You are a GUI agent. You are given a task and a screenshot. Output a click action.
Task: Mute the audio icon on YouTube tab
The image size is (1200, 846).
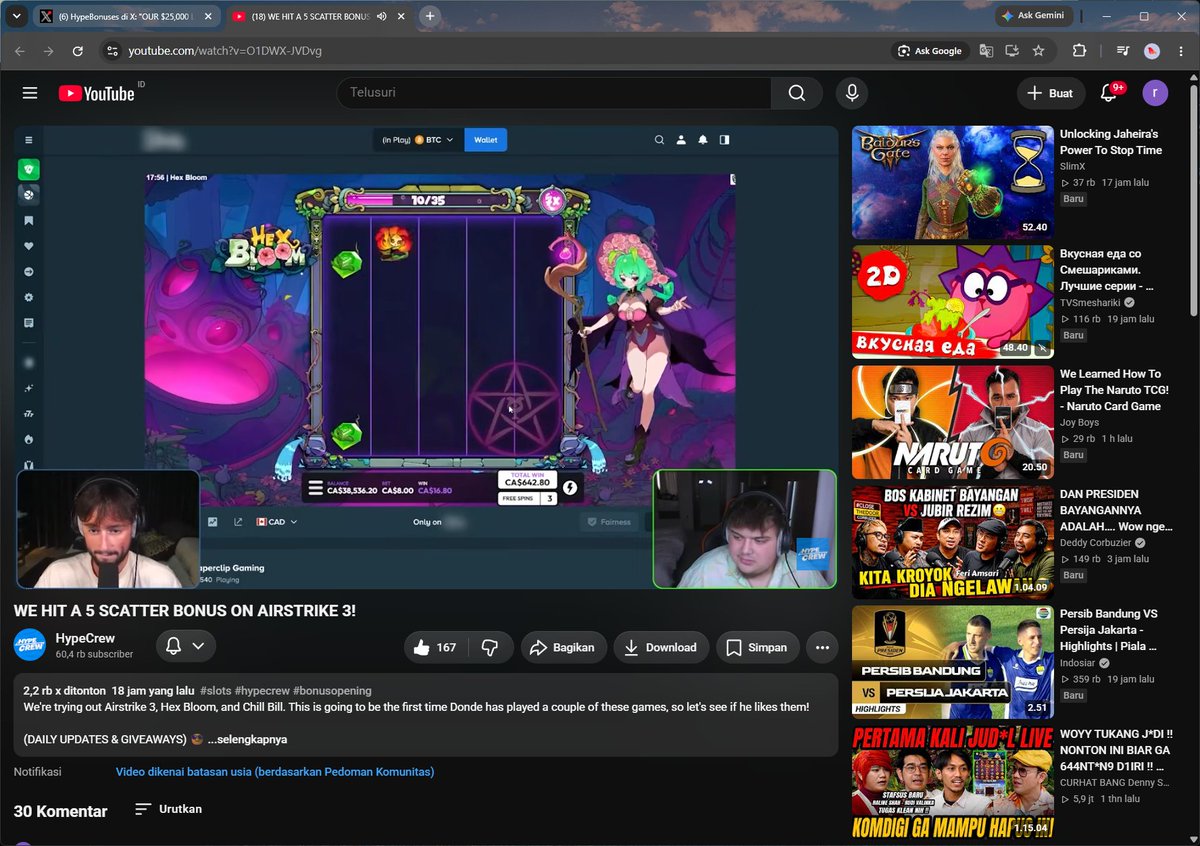pyautogui.click(x=382, y=16)
